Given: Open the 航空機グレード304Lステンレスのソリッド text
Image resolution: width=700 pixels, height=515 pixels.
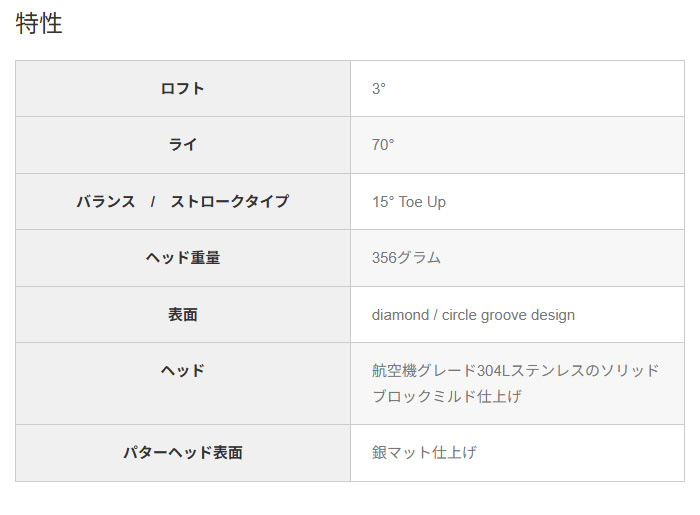Looking at the screenshot, I should click(x=516, y=370).
